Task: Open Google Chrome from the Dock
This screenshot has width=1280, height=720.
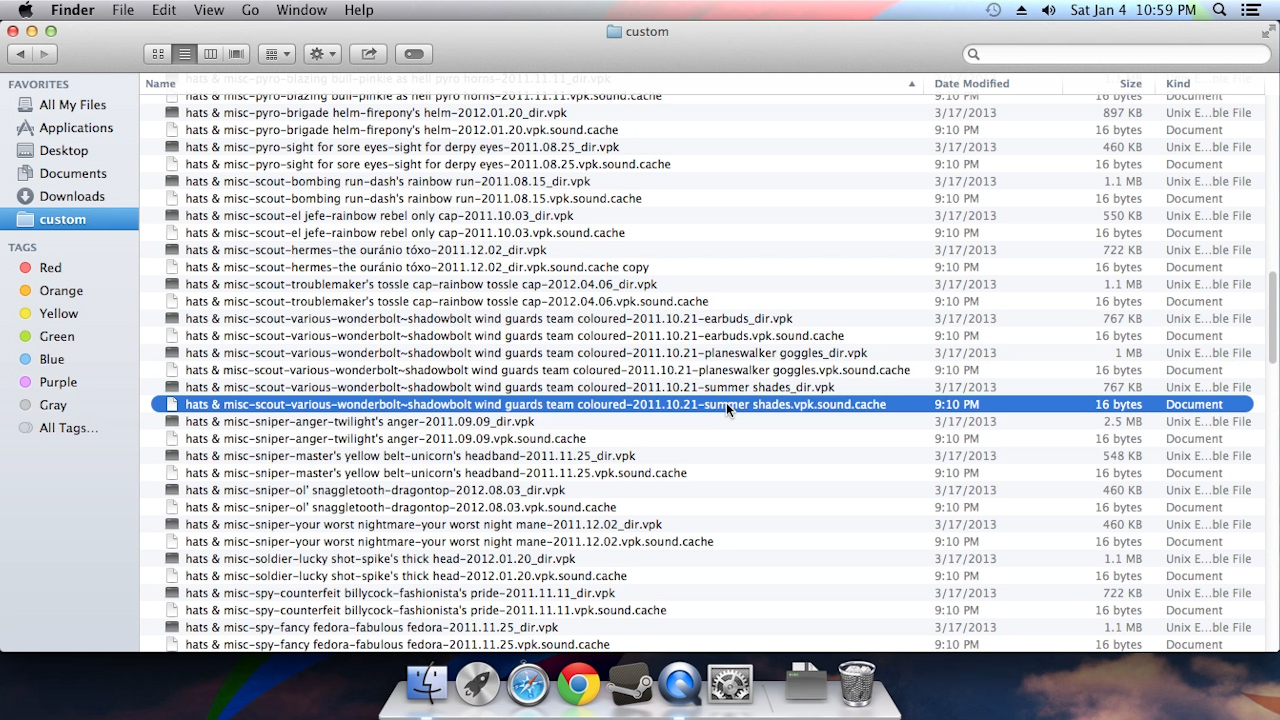Action: tap(579, 685)
